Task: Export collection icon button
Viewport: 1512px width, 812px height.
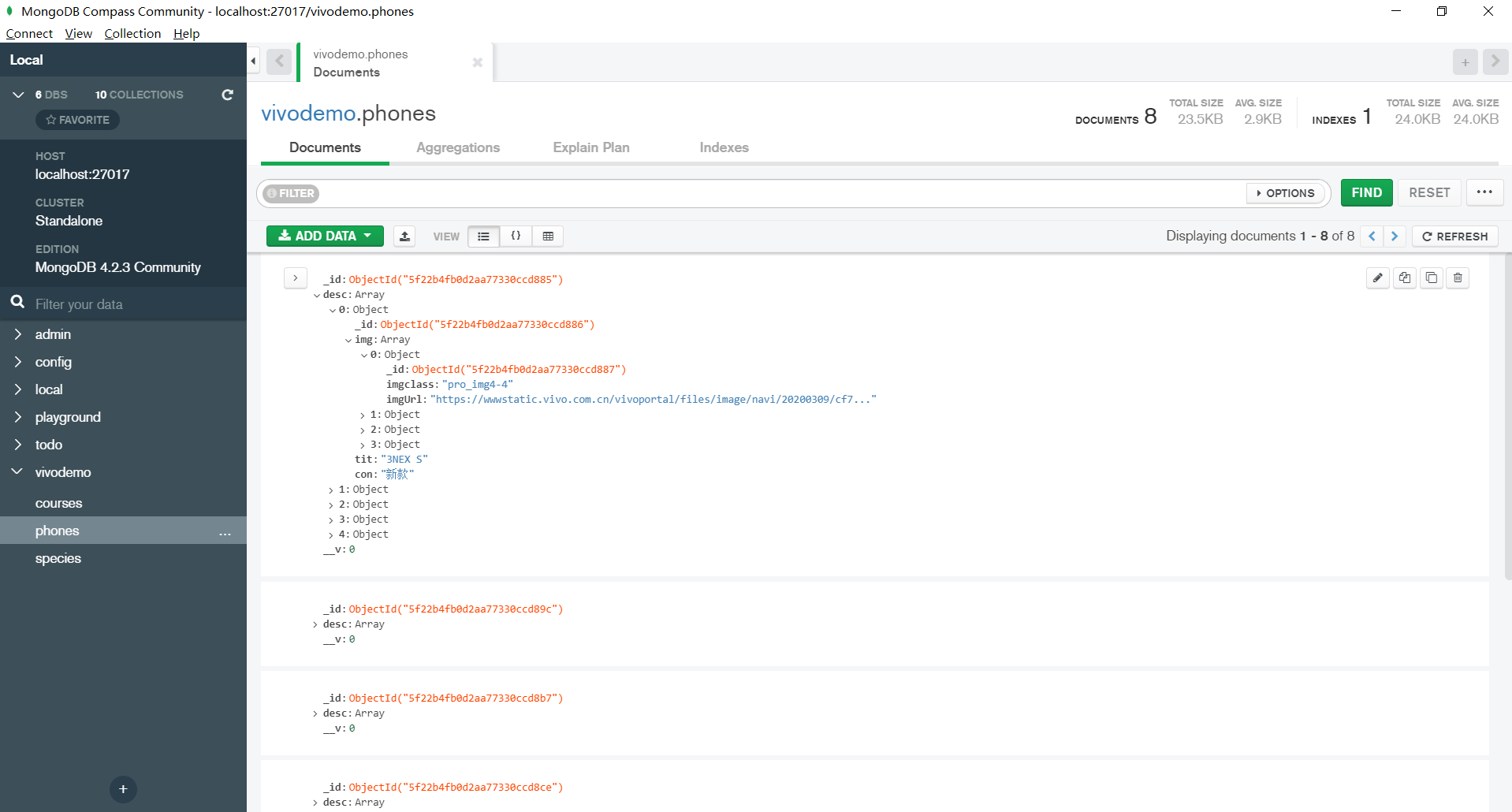Action: 404,236
